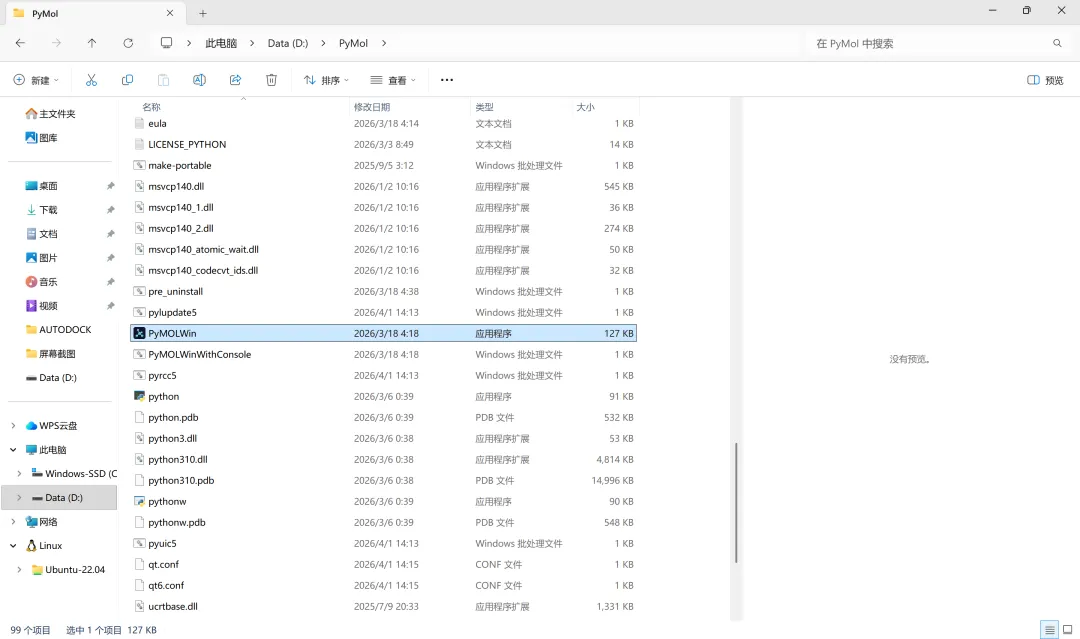Expand the Data (D:) tree node
This screenshot has height=639, width=1080.
[x=19, y=497]
